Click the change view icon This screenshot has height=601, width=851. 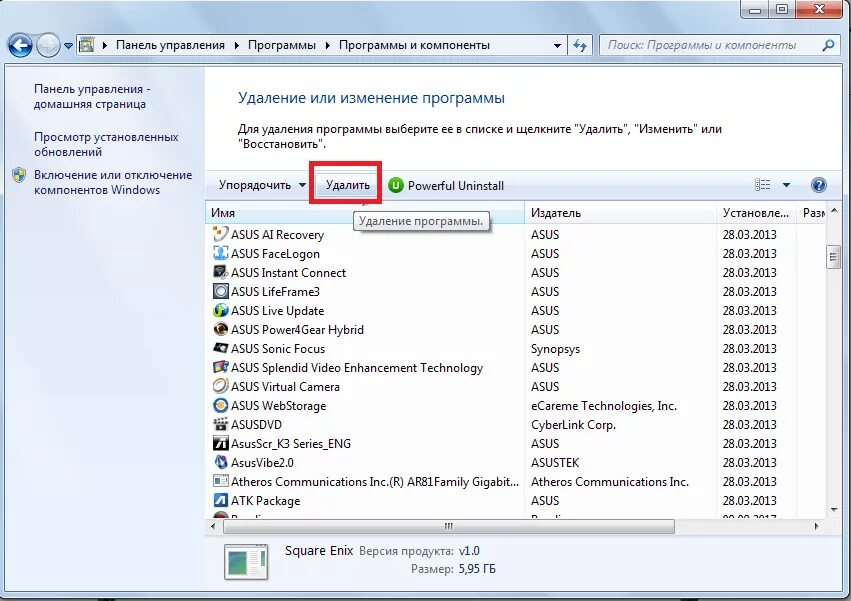click(763, 185)
